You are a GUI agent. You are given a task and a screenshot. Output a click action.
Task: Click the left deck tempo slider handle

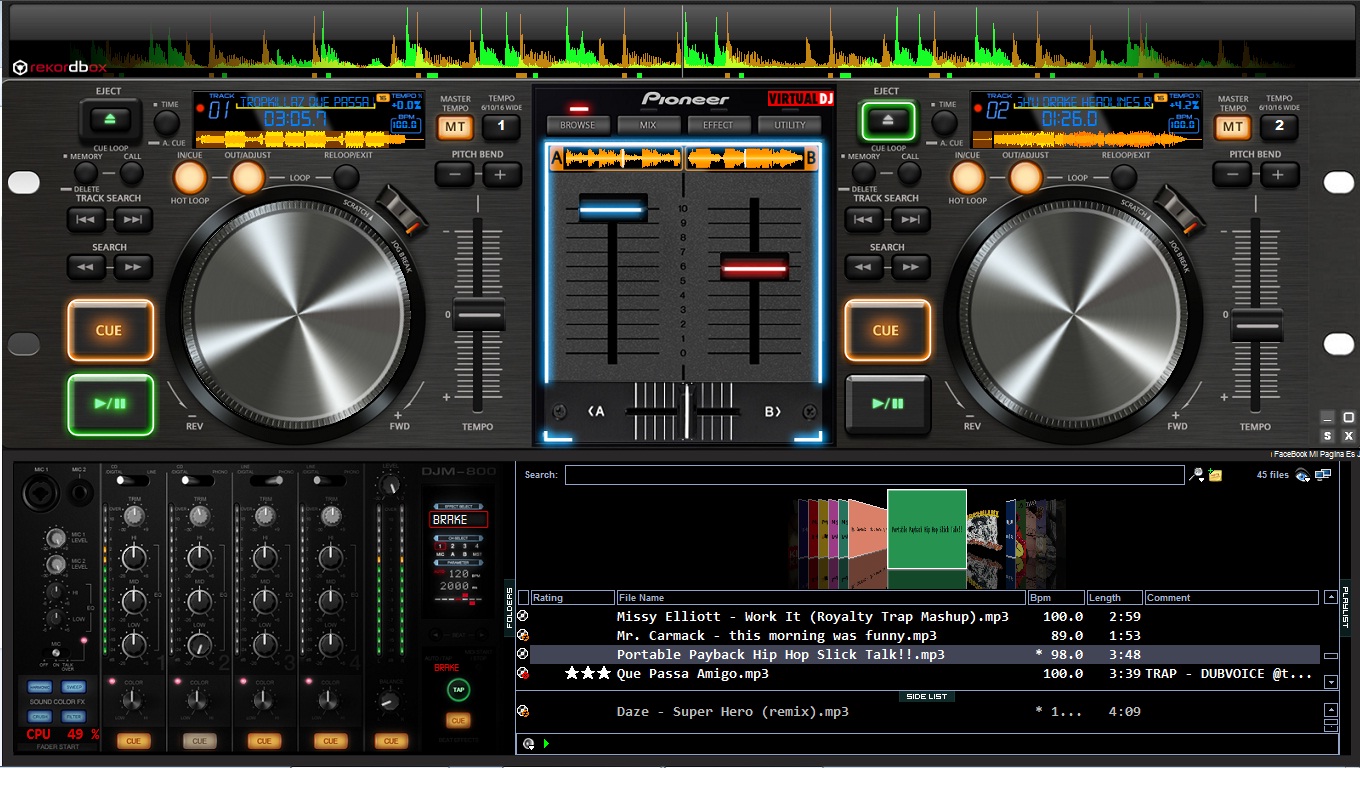[479, 314]
